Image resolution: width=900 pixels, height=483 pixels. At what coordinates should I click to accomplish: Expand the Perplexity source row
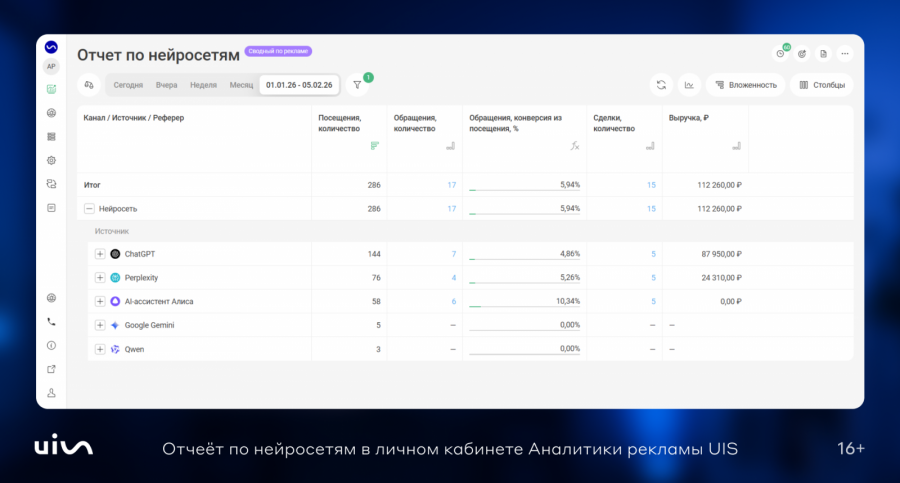pyautogui.click(x=100, y=277)
